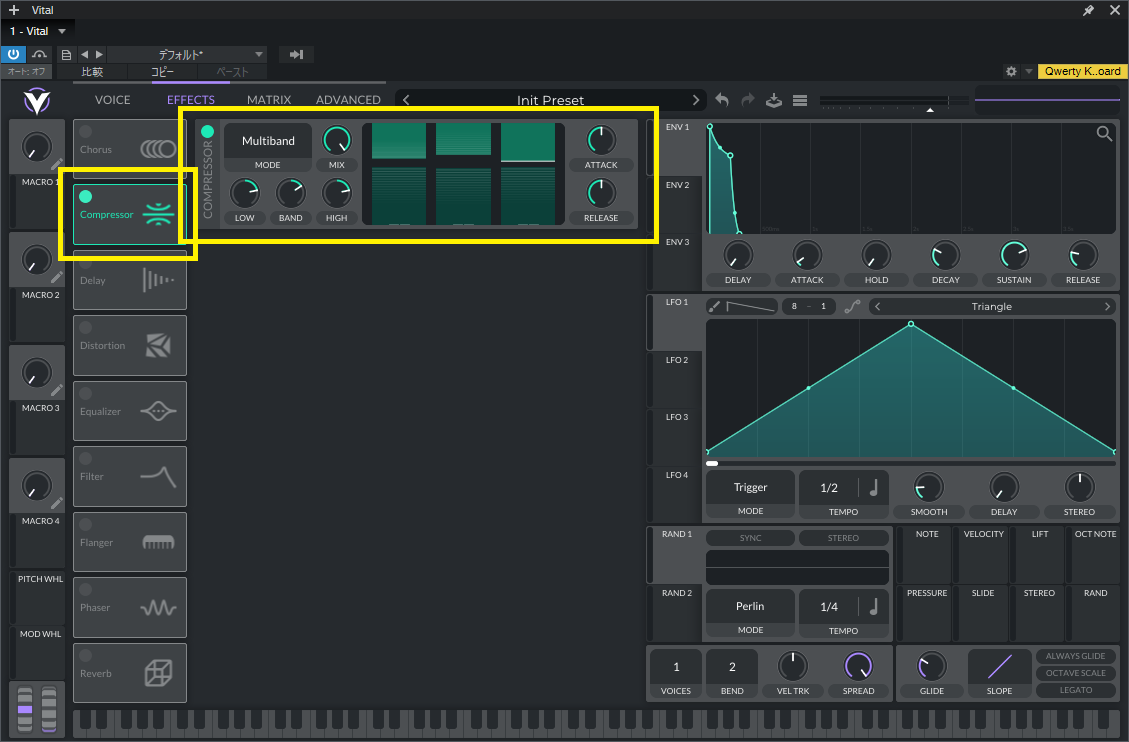Open the LFO 1 tempo 1/2 selector

[x=829, y=488]
